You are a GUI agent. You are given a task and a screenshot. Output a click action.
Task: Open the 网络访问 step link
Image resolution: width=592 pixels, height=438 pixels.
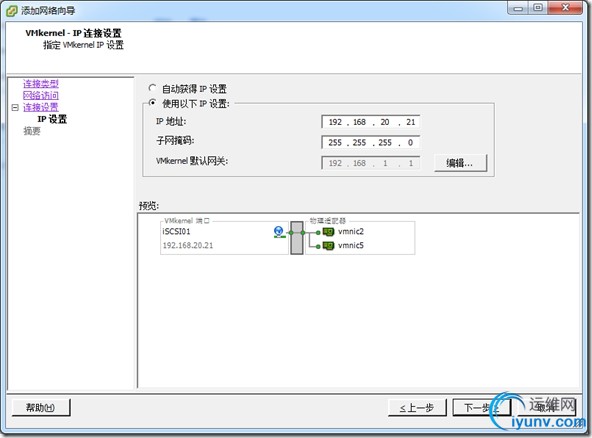coord(41,95)
